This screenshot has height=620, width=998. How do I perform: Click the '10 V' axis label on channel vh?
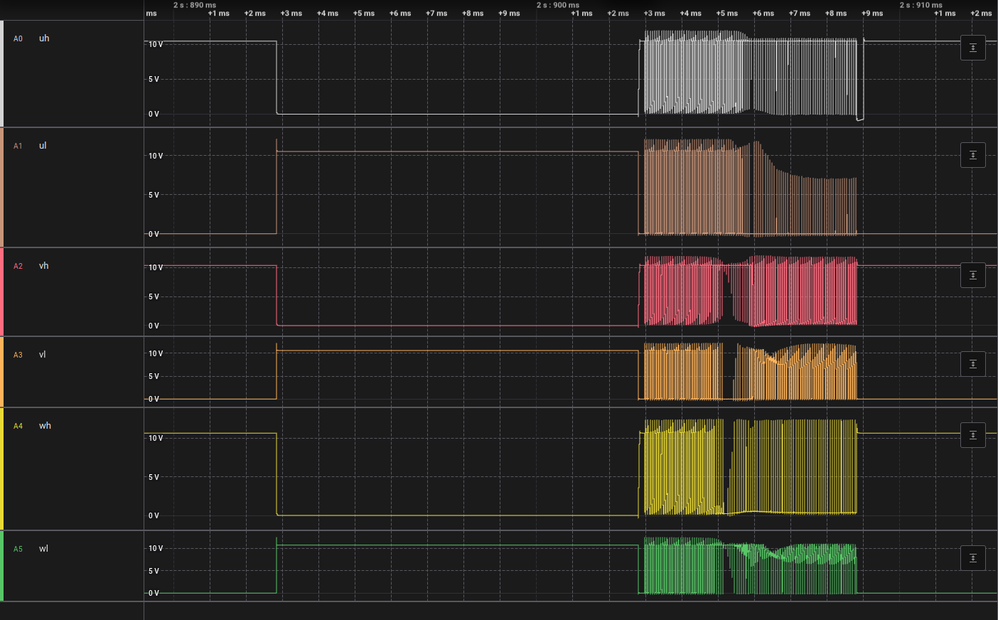pyautogui.click(x=155, y=268)
